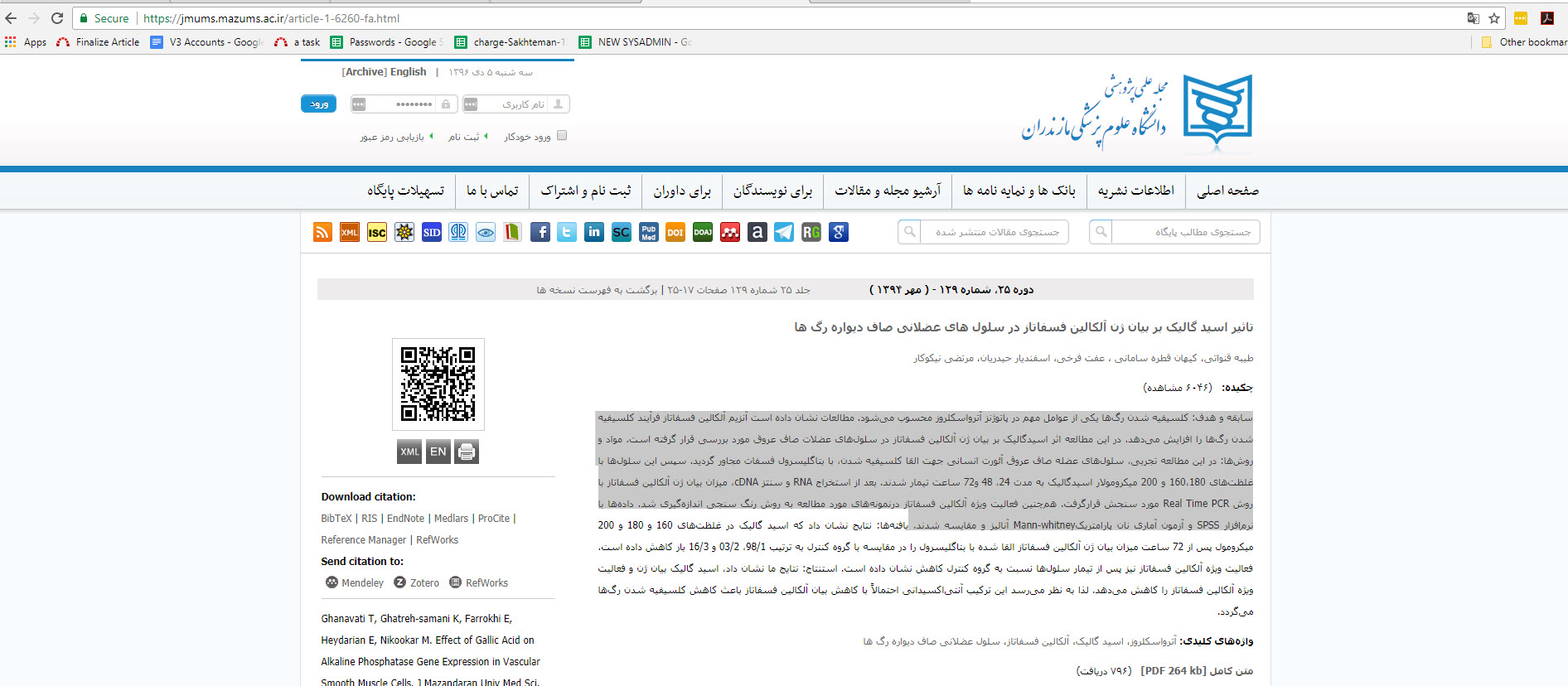Focus the username field (نام کاربری)
The width and height of the screenshot is (1568, 686).
click(x=516, y=104)
